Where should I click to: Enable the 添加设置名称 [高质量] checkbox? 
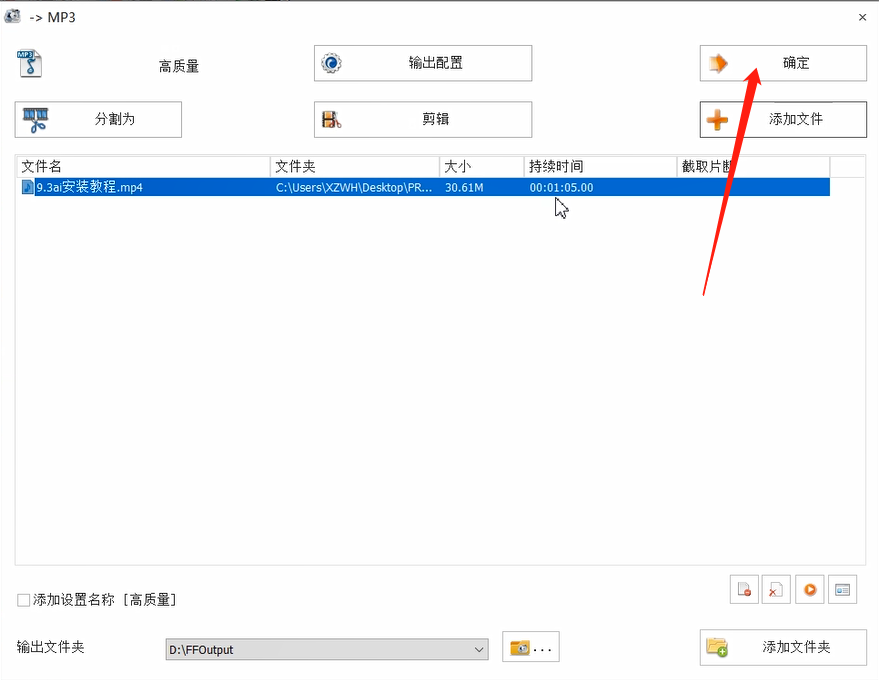22,599
